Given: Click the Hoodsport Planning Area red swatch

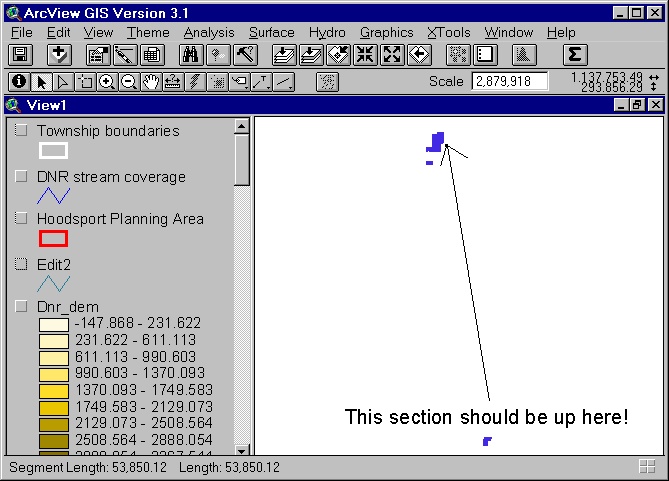Looking at the screenshot, I should (53, 239).
